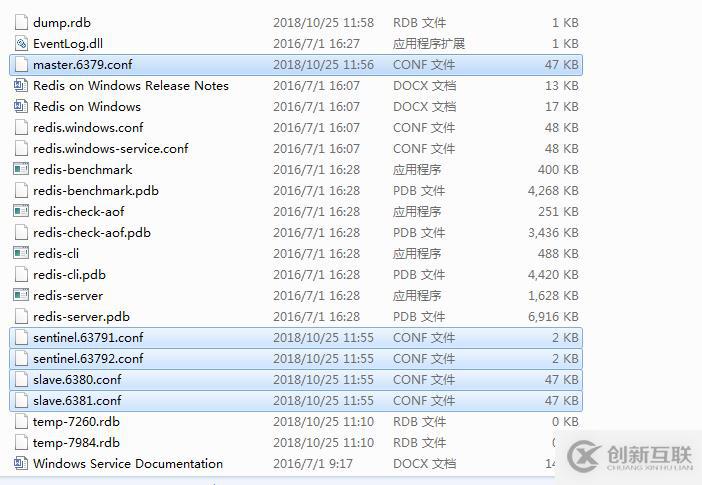Click the 17 KB size value

pyautogui.click(x=561, y=107)
